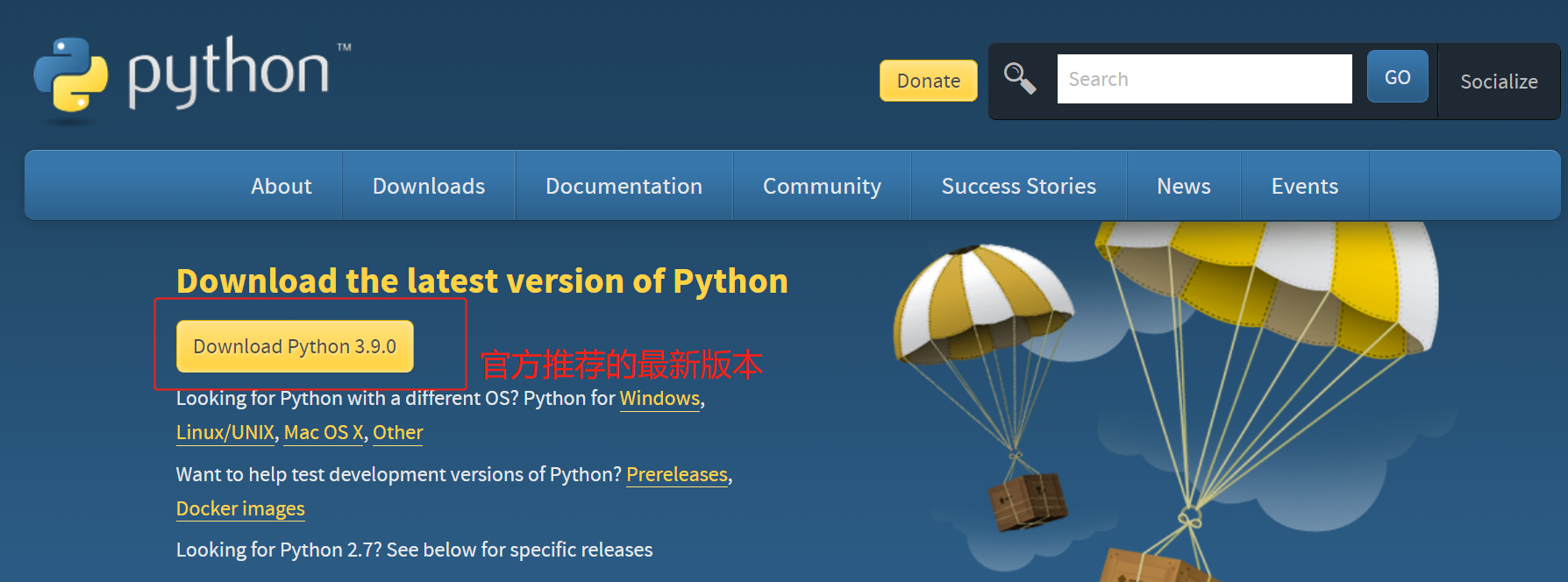1568x582 pixels.
Task: Open the News menu
Action: click(x=1184, y=186)
